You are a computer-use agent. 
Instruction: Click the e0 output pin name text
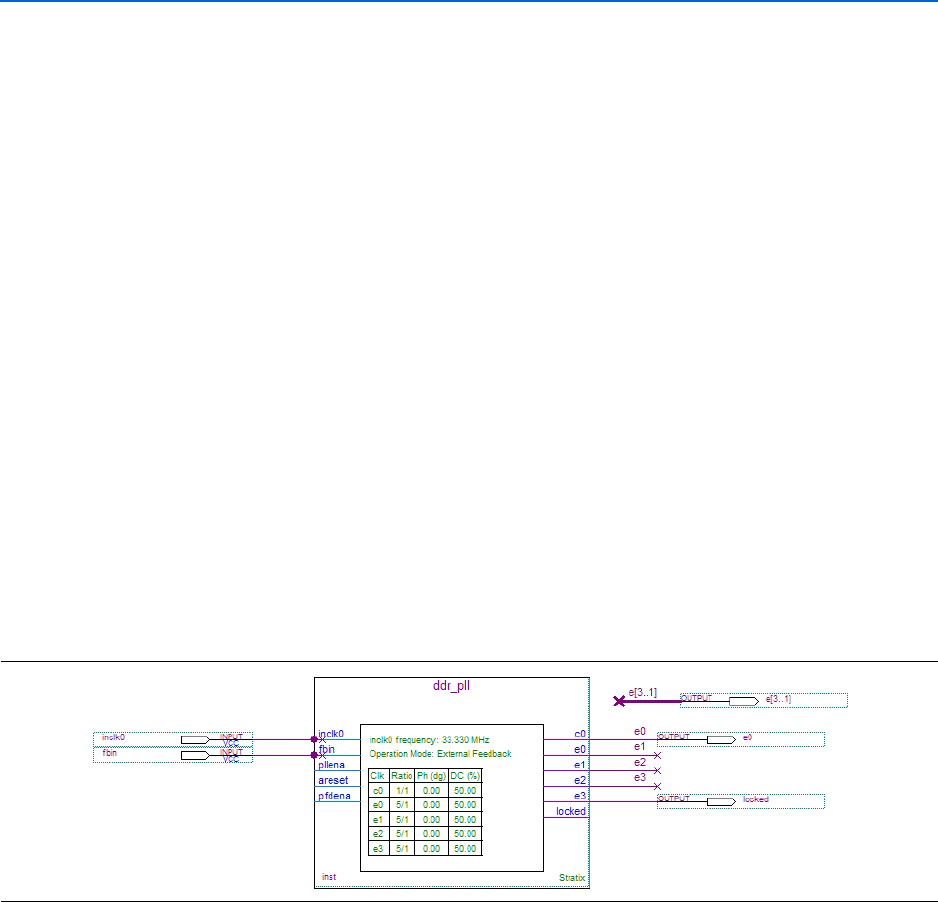click(x=747, y=738)
